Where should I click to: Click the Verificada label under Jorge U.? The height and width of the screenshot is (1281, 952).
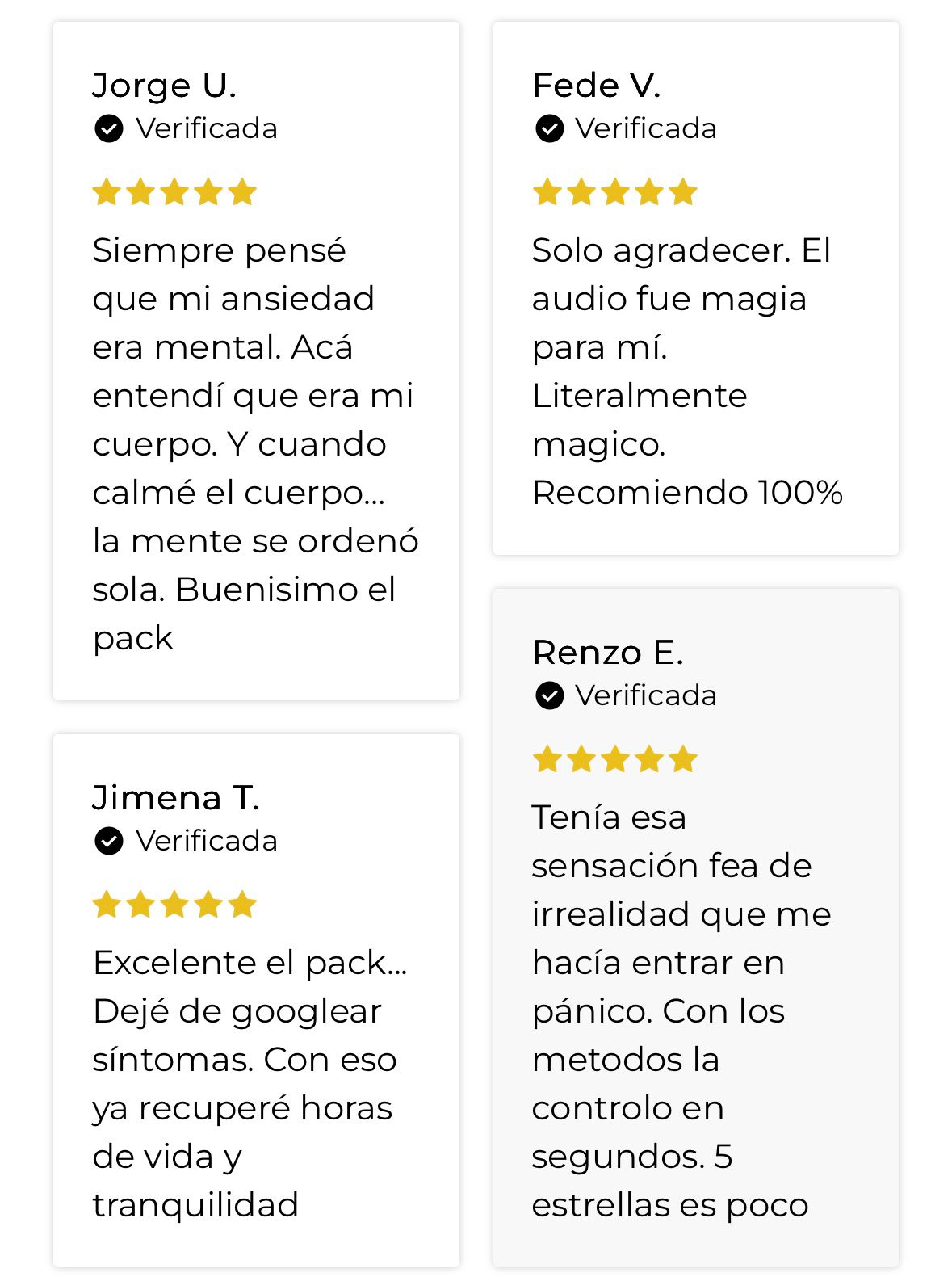point(207,128)
